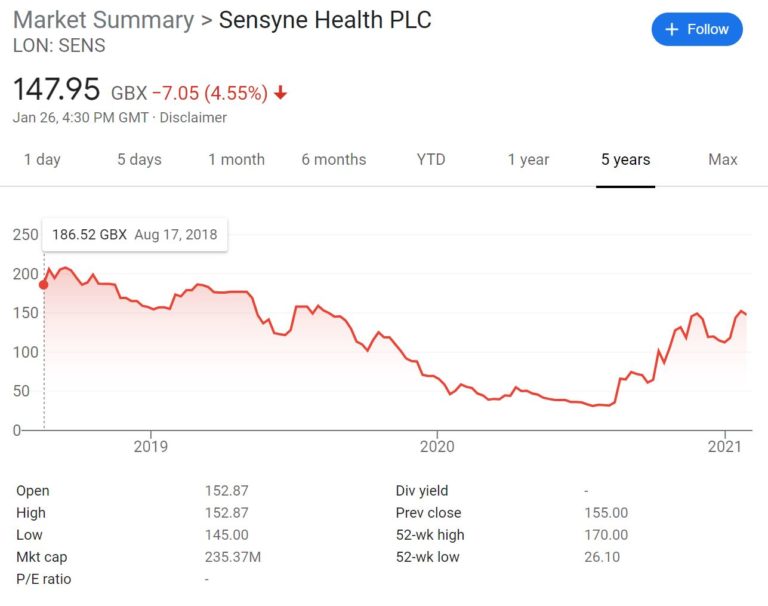
Task: Select the 1 year tab
Action: tap(528, 160)
